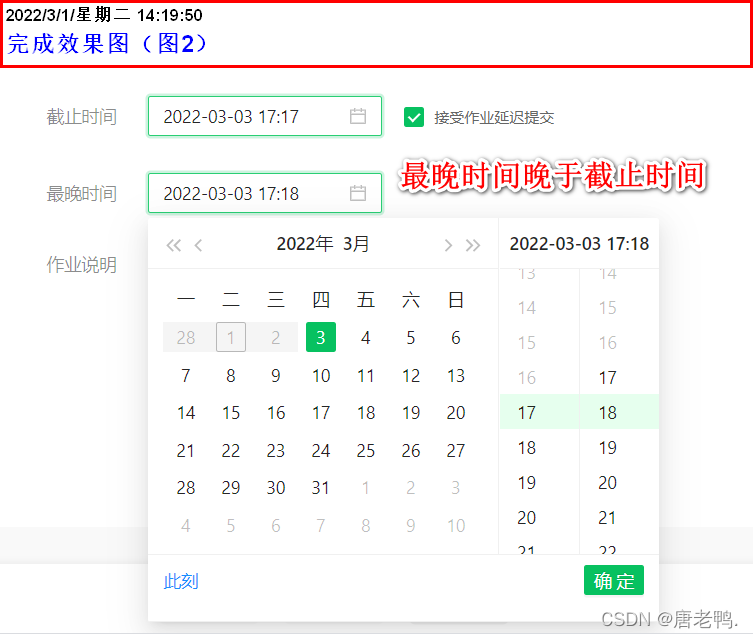Pick March 17 in calendar grid

pos(321,412)
